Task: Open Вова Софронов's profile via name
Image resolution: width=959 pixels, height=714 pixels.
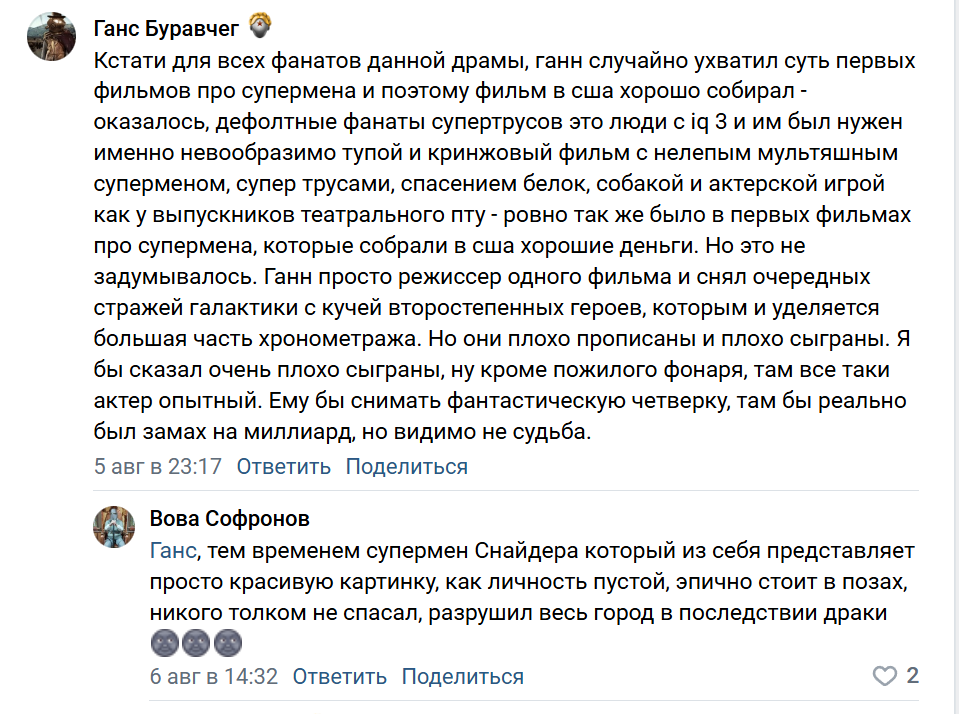Action: click(229, 518)
